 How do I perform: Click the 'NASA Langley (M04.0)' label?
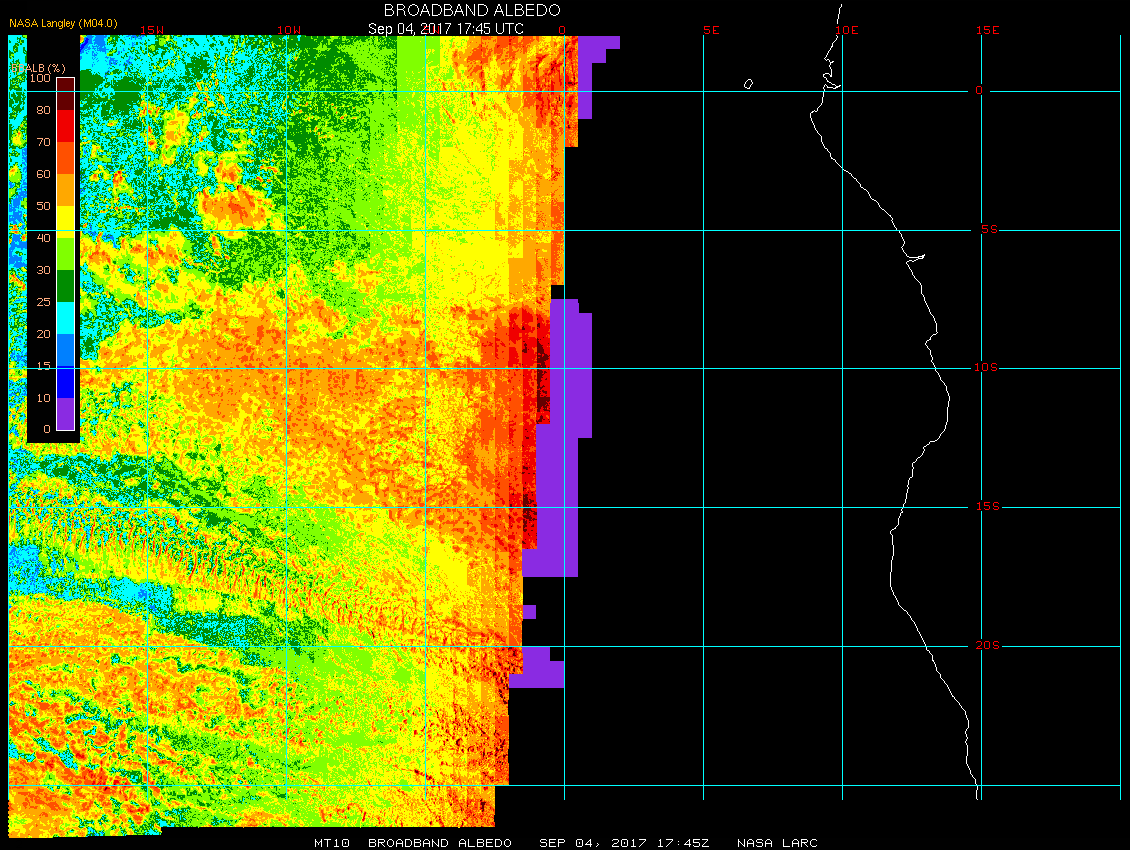pos(63,23)
